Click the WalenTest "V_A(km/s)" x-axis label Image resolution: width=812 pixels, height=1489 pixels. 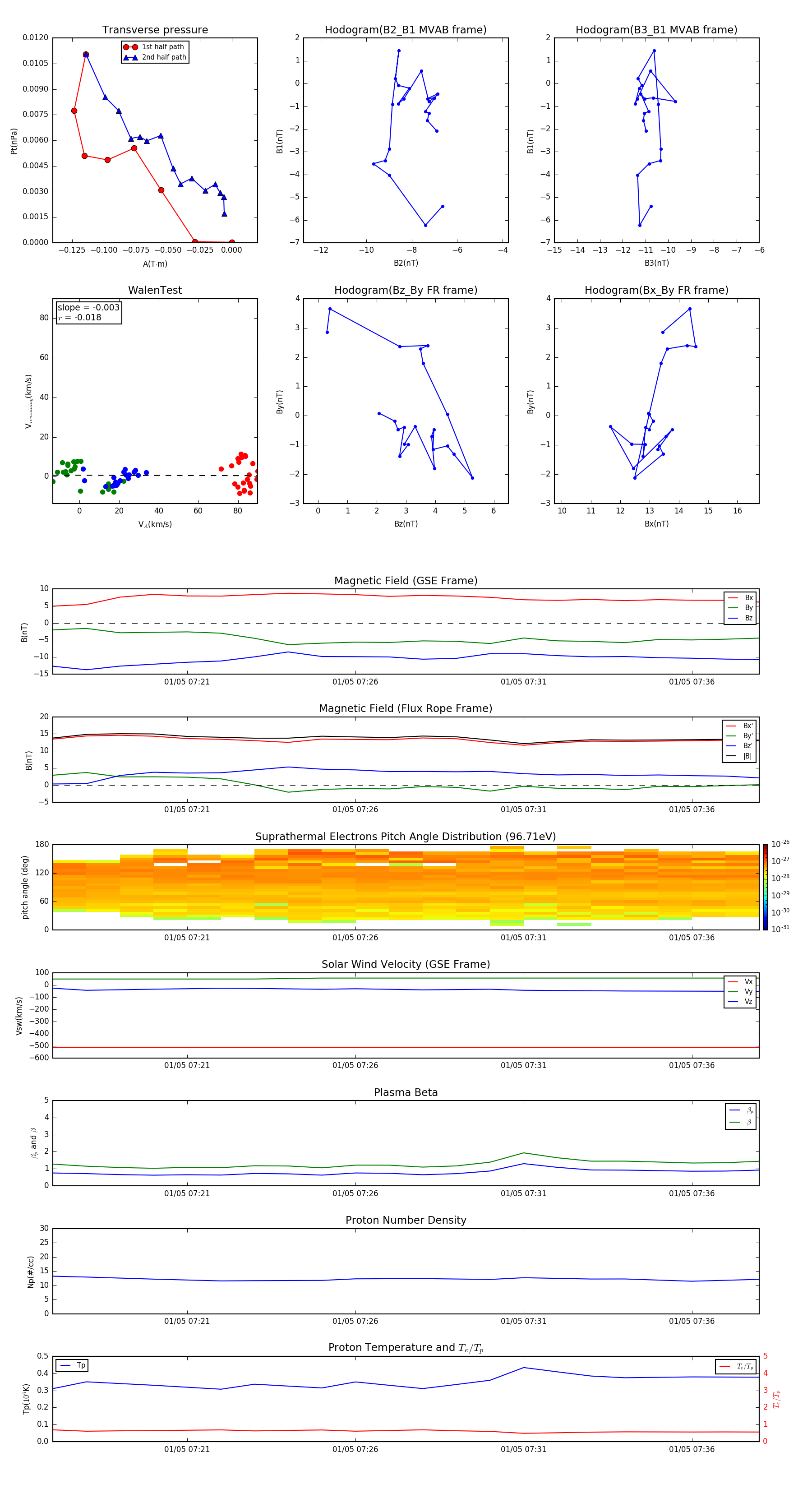[x=155, y=524]
